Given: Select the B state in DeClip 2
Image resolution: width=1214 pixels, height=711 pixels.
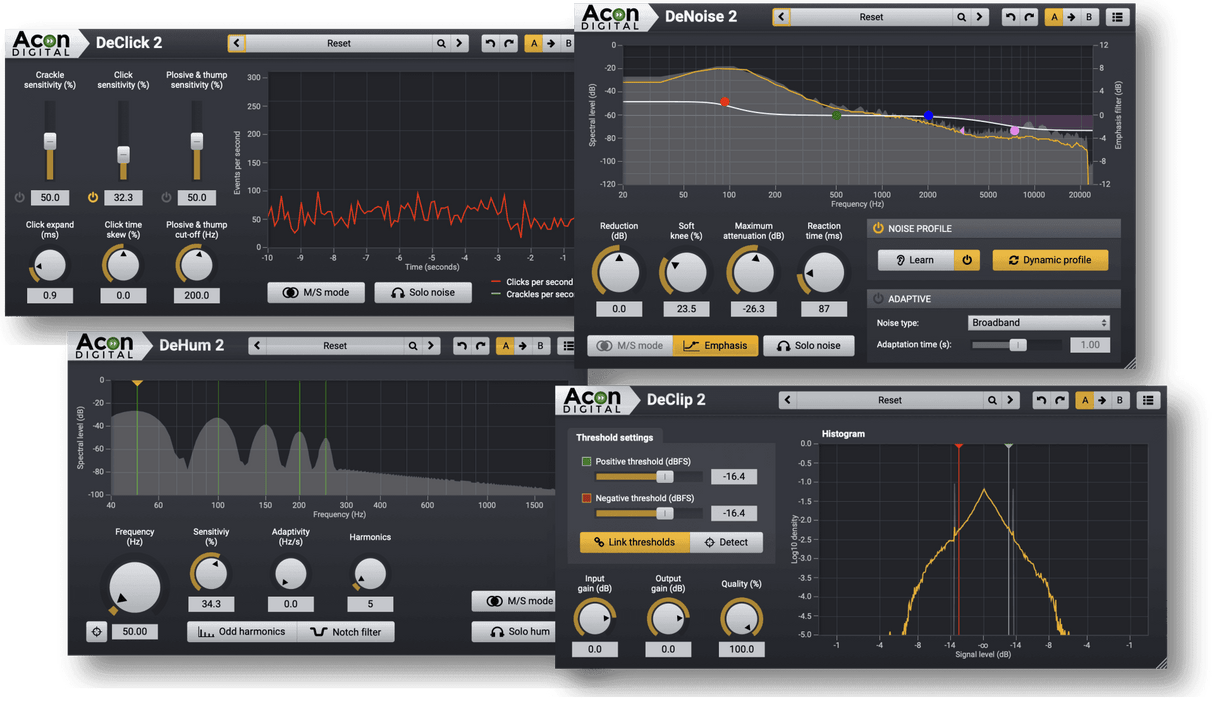Looking at the screenshot, I should (x=1119, y=400).
